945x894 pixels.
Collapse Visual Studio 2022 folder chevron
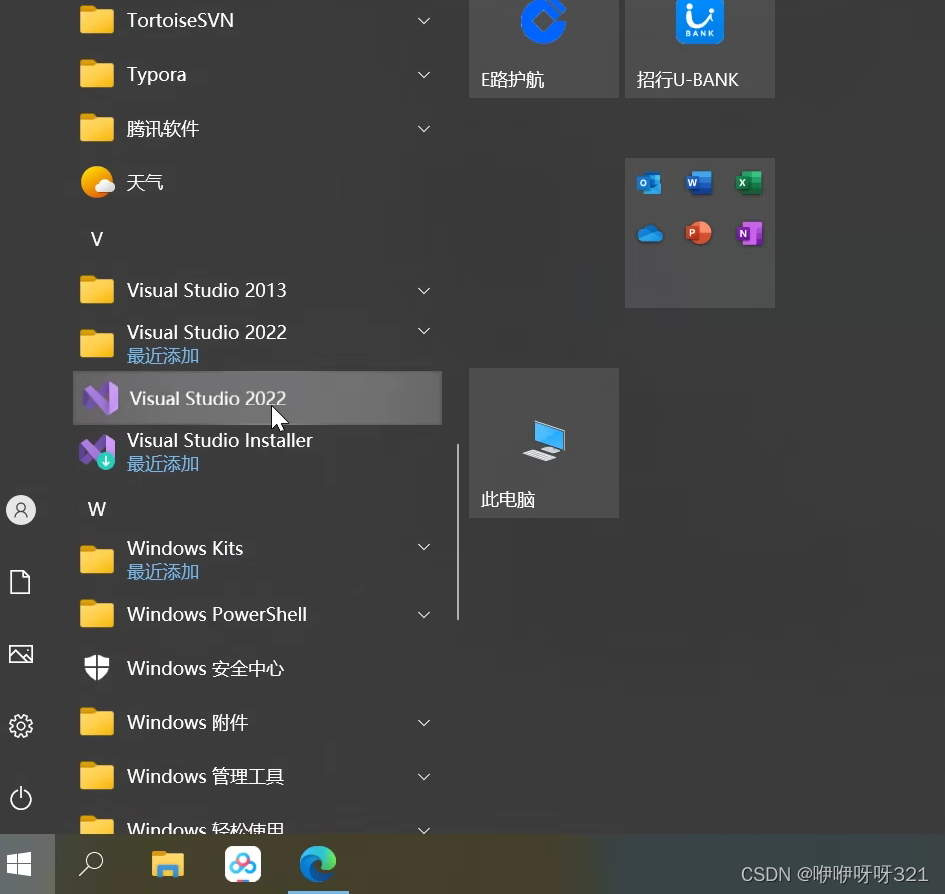424,331
